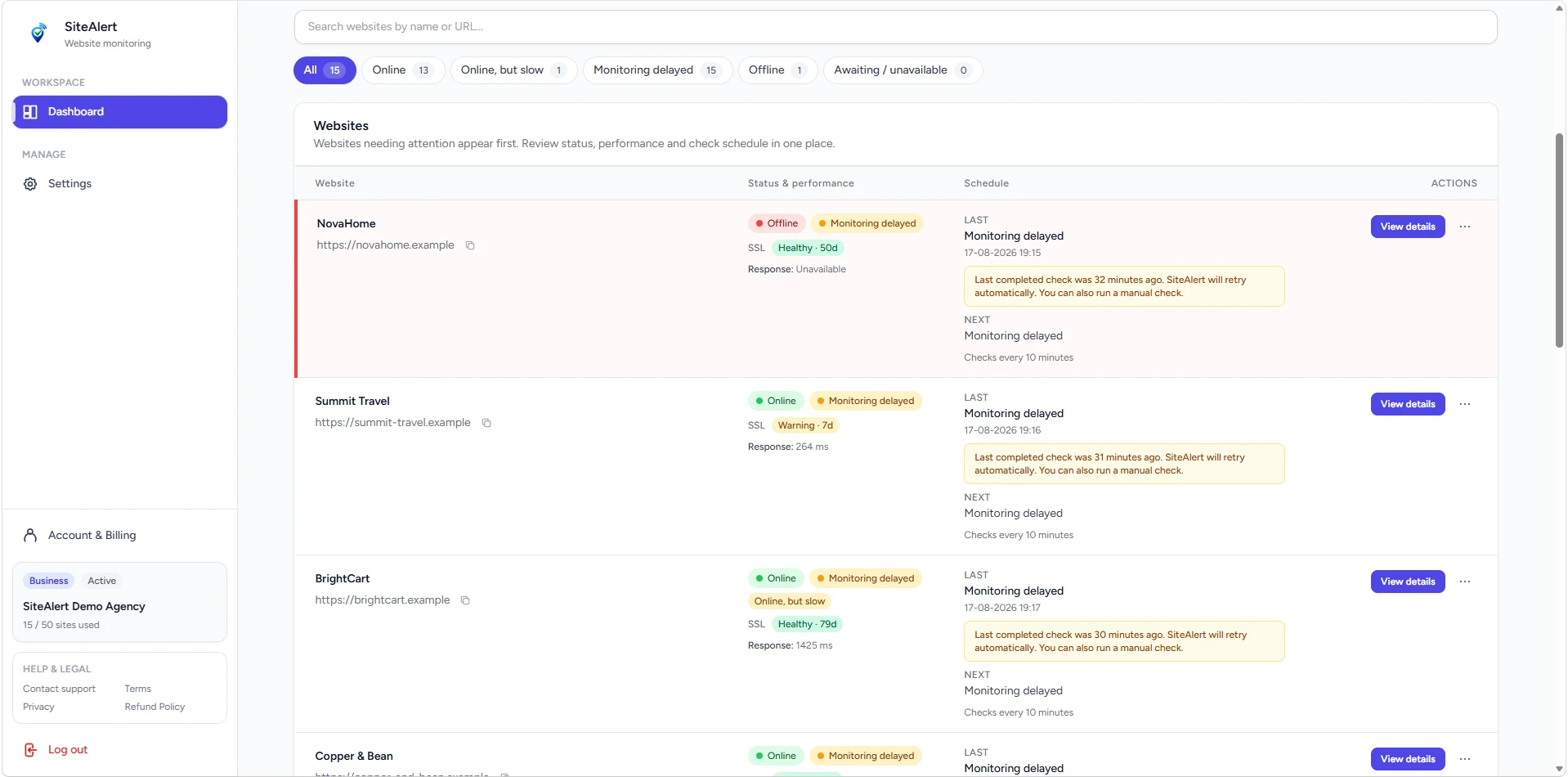Viewport: 1568px width, 777px height.
Task: Click the Warning · 7d SSL badge
Action: click(x=805, y=426)
